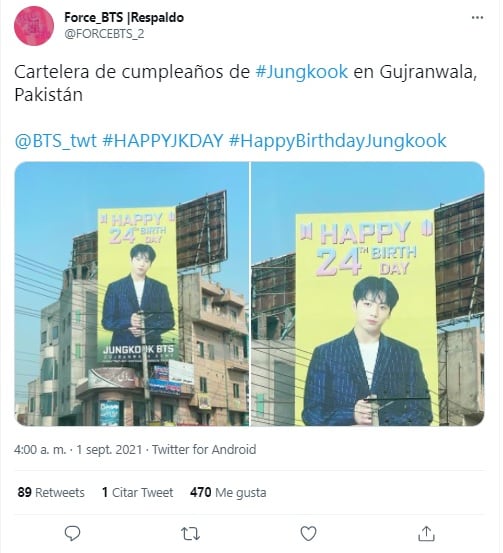Click the share upload icon

coord(426,533)
